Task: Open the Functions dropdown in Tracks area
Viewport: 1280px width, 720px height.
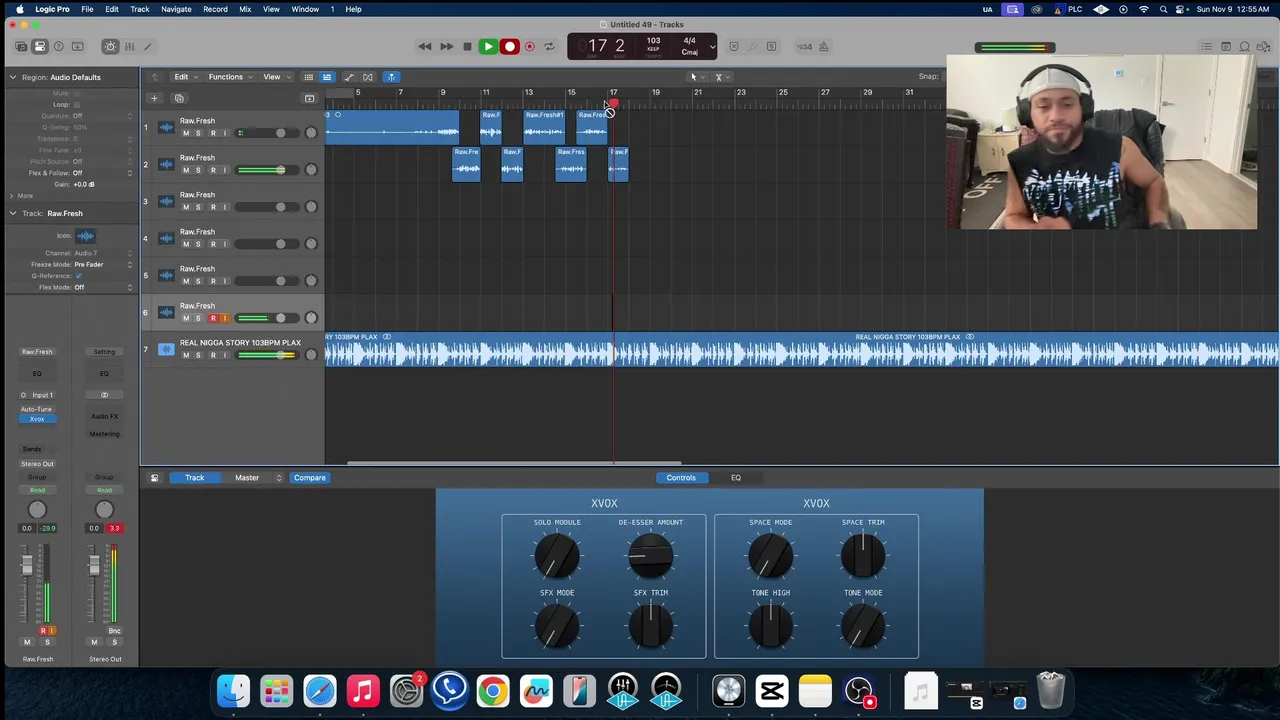Action: [x=229, y=77]
